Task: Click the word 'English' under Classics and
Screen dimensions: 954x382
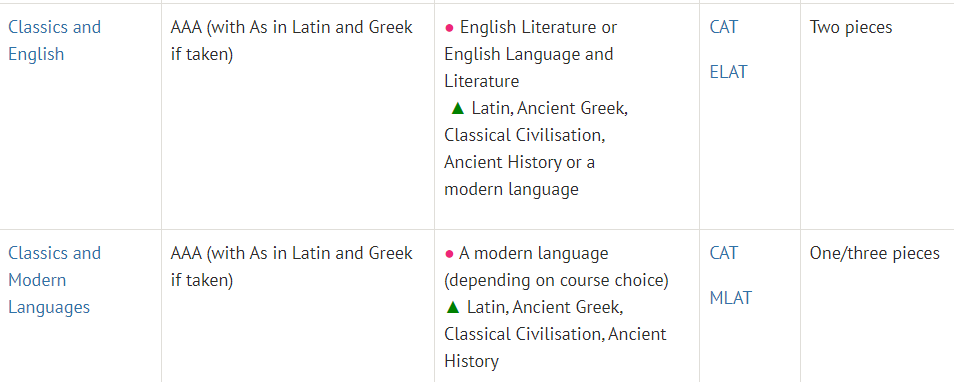Action: point(36,54)
